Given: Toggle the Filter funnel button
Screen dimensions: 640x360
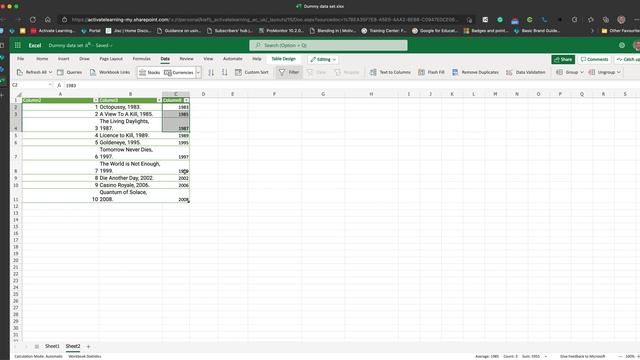Looking at the screenshot, I should coord(289,72).
